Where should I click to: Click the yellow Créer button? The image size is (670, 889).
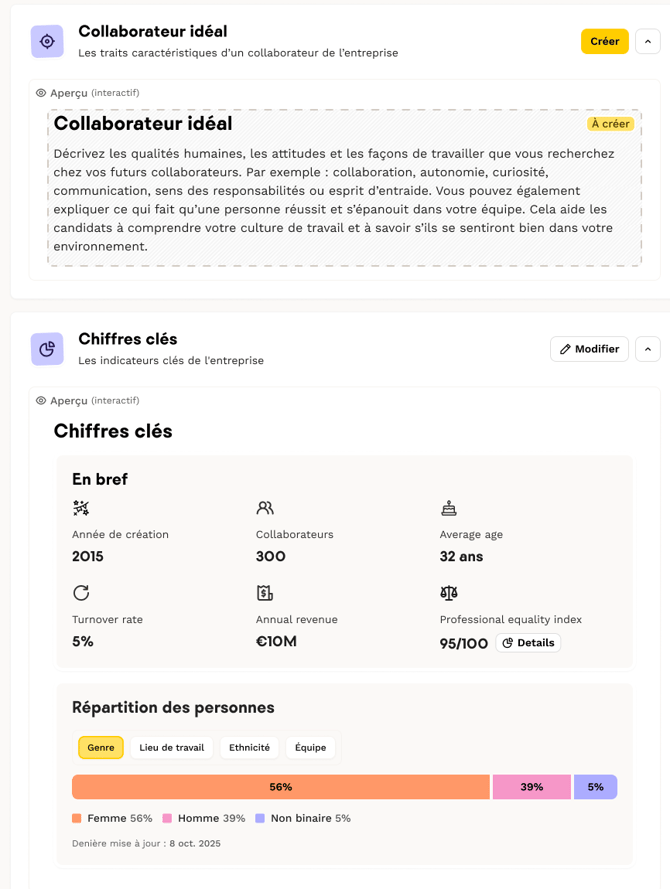click(x=605, y=41)
